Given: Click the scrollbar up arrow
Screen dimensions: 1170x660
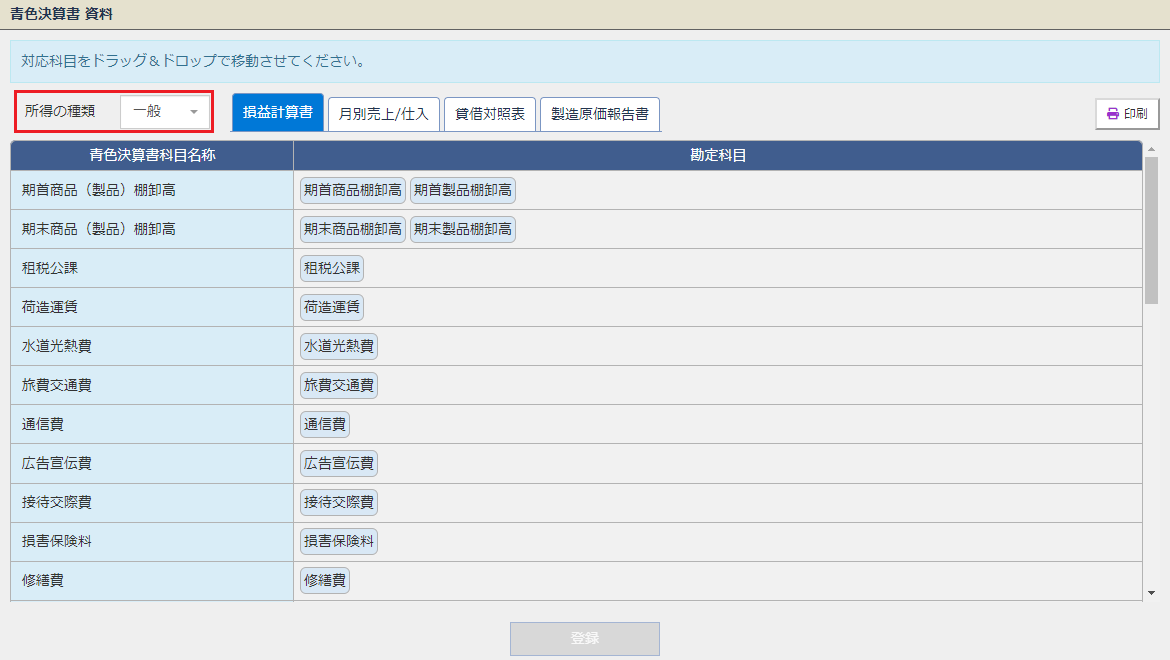Looking at the screenshot, I should (x=1151, y=149).
